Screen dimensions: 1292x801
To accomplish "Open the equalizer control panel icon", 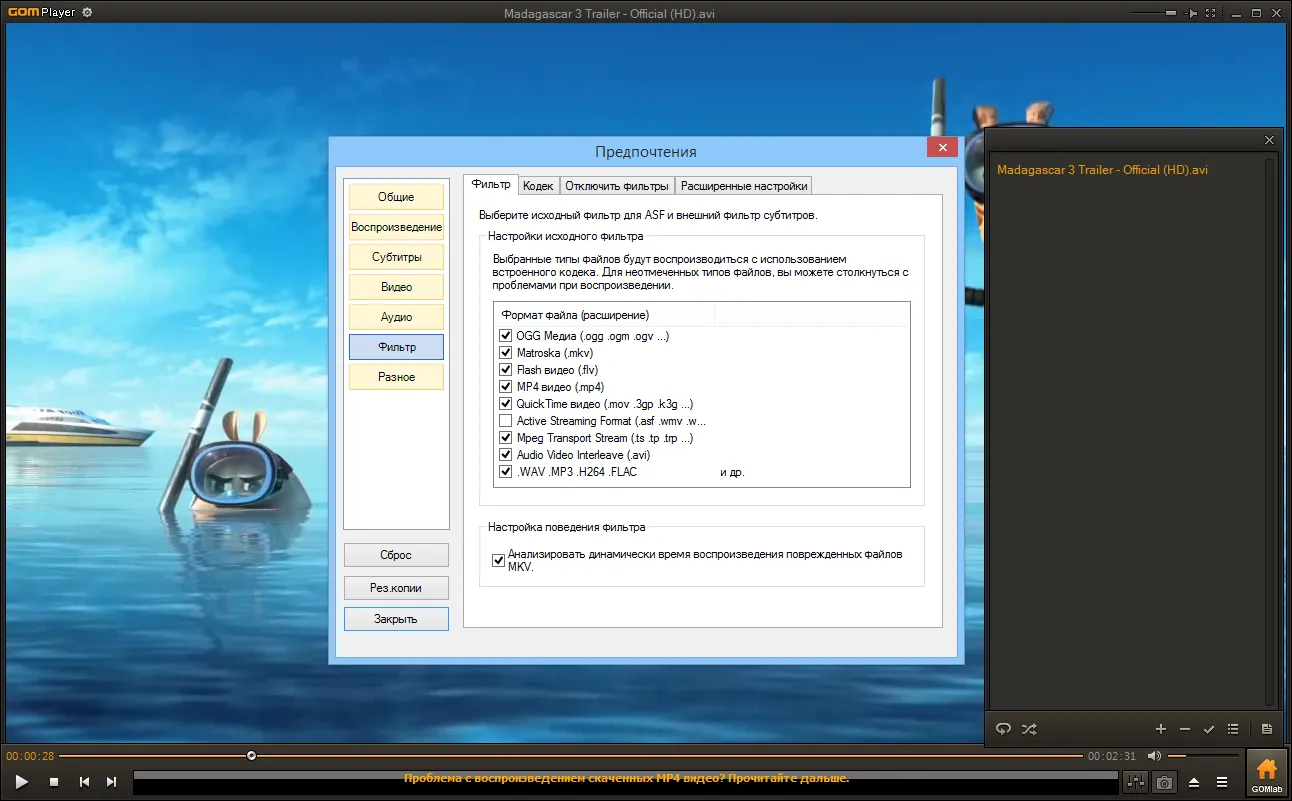I will pos(1135,782).
